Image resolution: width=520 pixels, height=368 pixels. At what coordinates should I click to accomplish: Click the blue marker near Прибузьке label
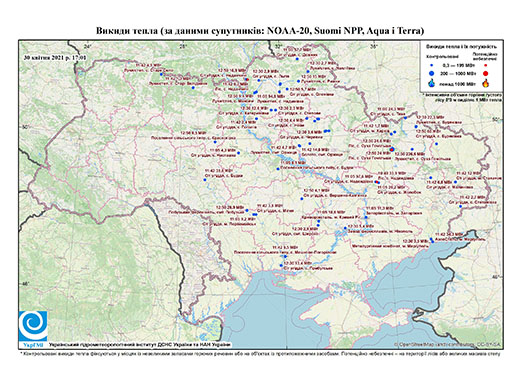(281, 265)
